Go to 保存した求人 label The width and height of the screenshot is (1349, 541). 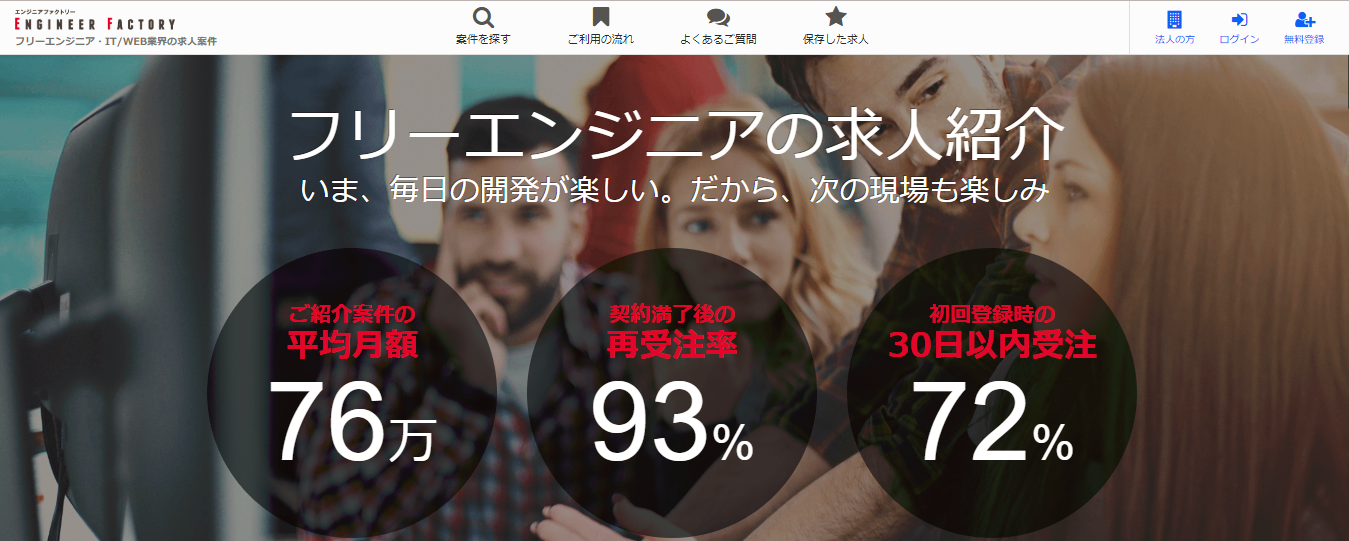[836, 39]
